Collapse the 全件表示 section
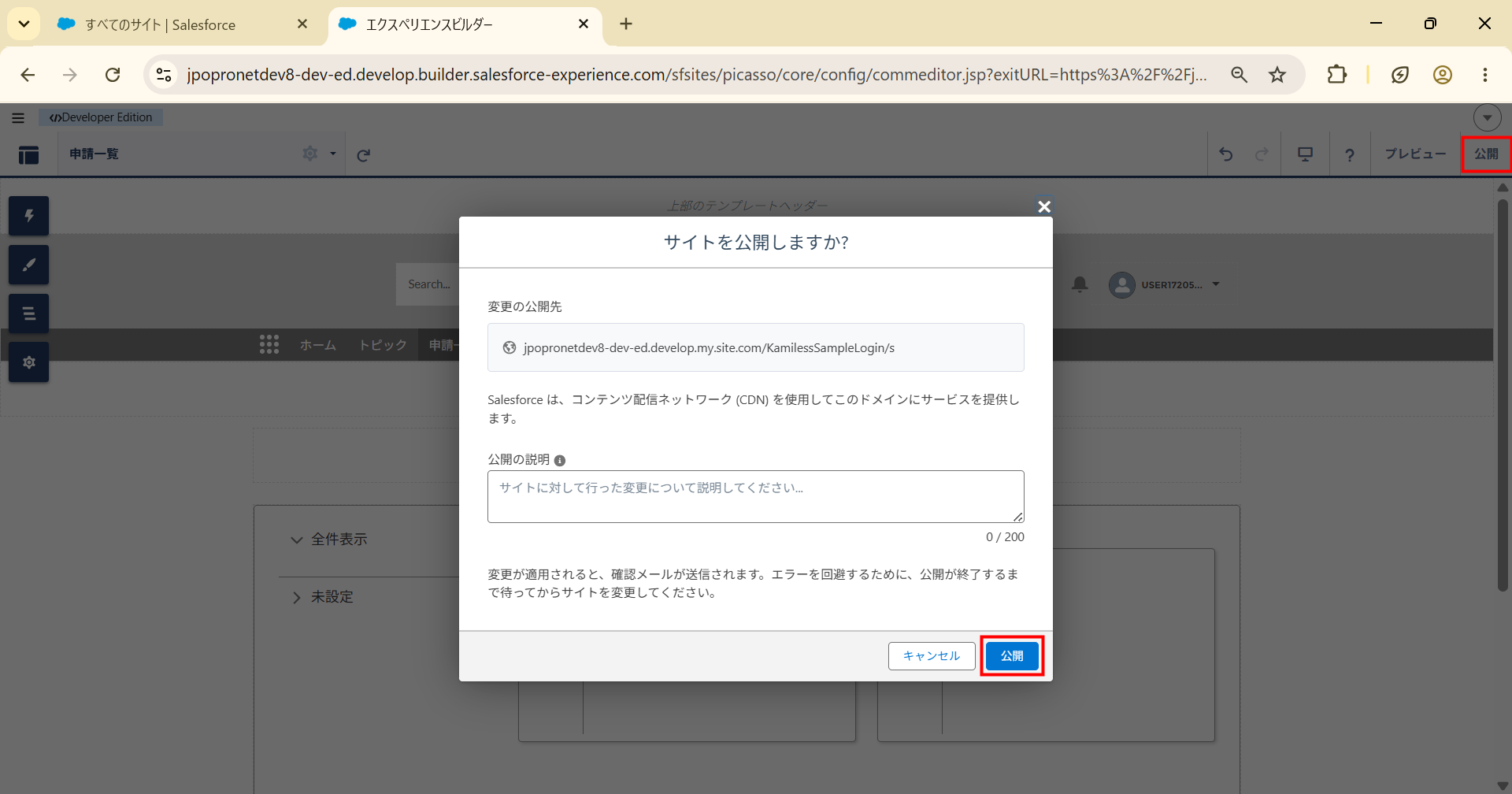 pos(297,540)
